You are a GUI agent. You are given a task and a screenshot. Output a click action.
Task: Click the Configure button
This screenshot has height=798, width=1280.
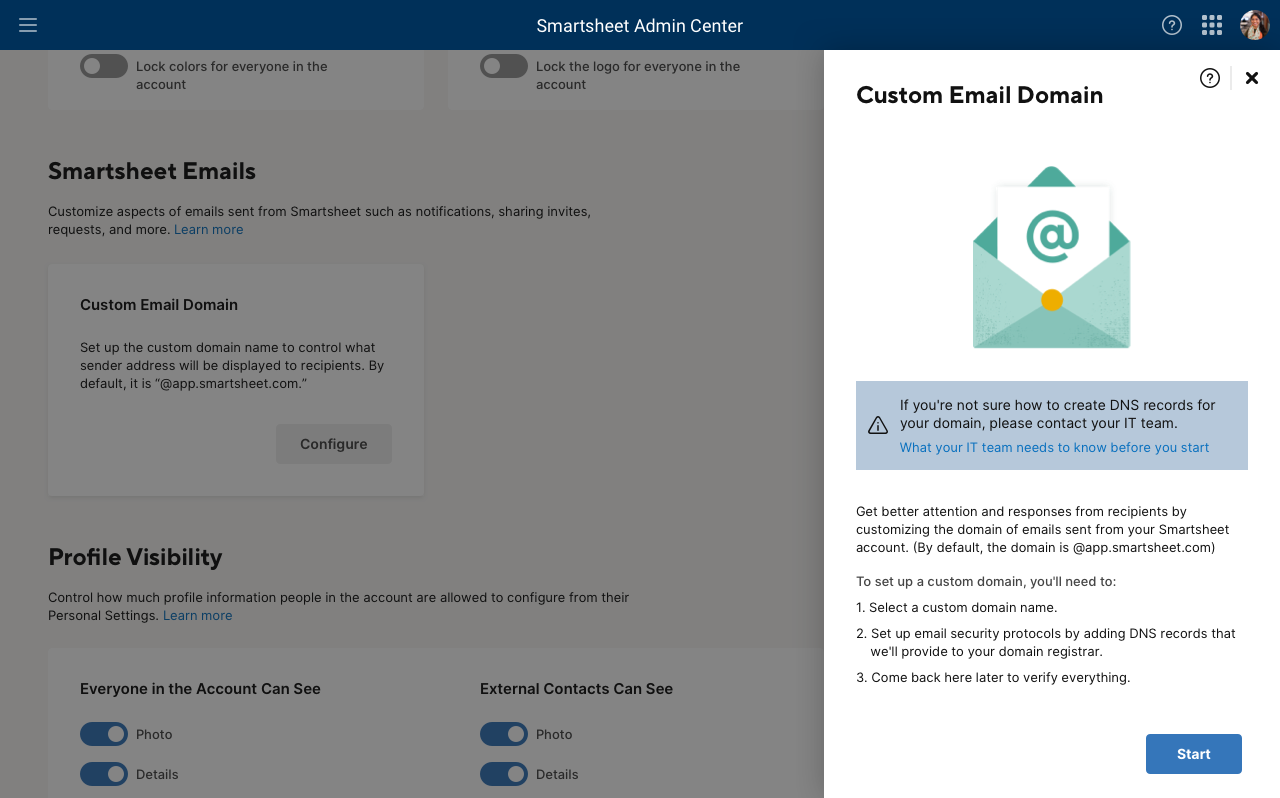[334, 444]
